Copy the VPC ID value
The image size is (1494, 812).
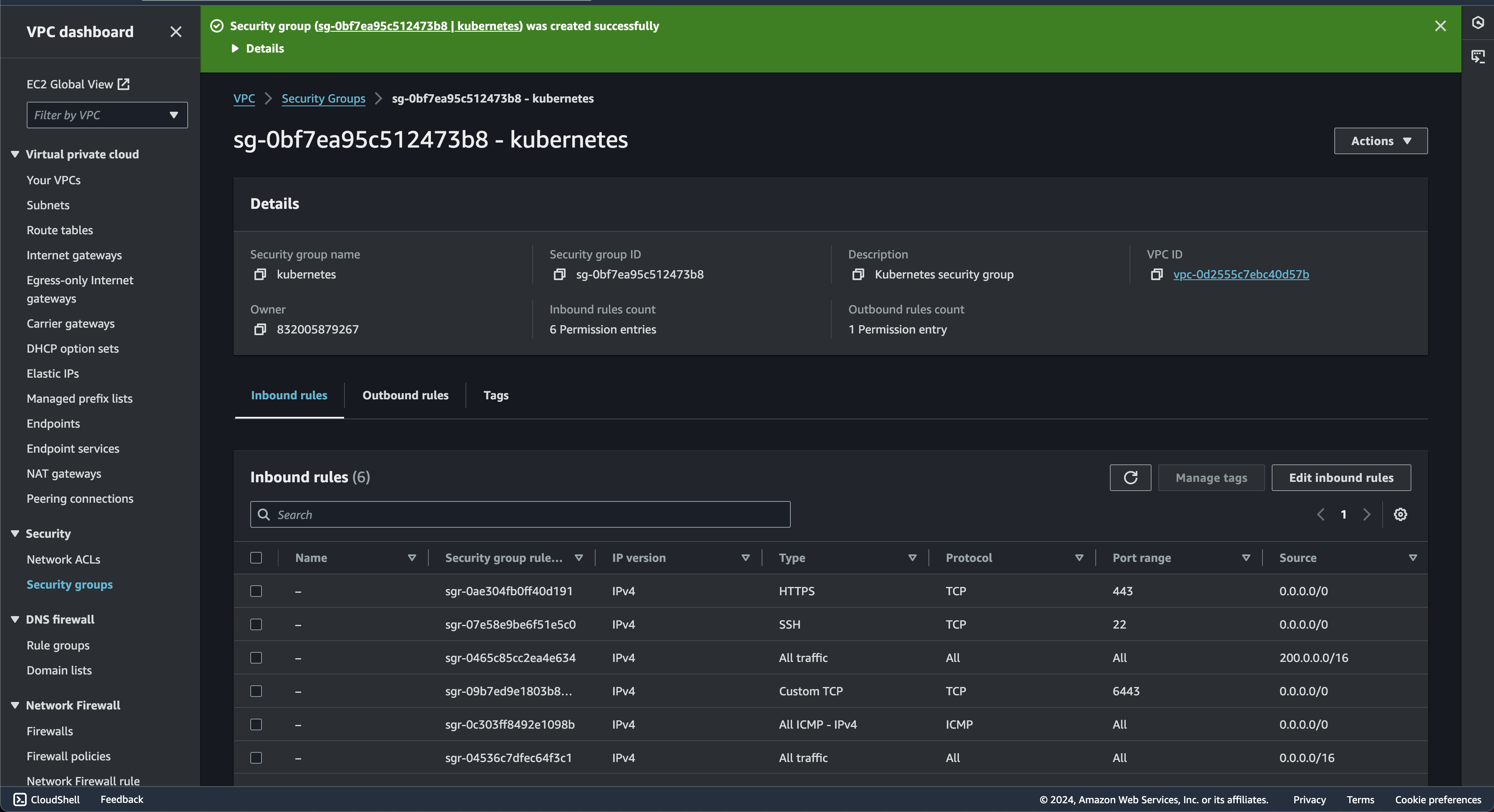(1157, 274)
